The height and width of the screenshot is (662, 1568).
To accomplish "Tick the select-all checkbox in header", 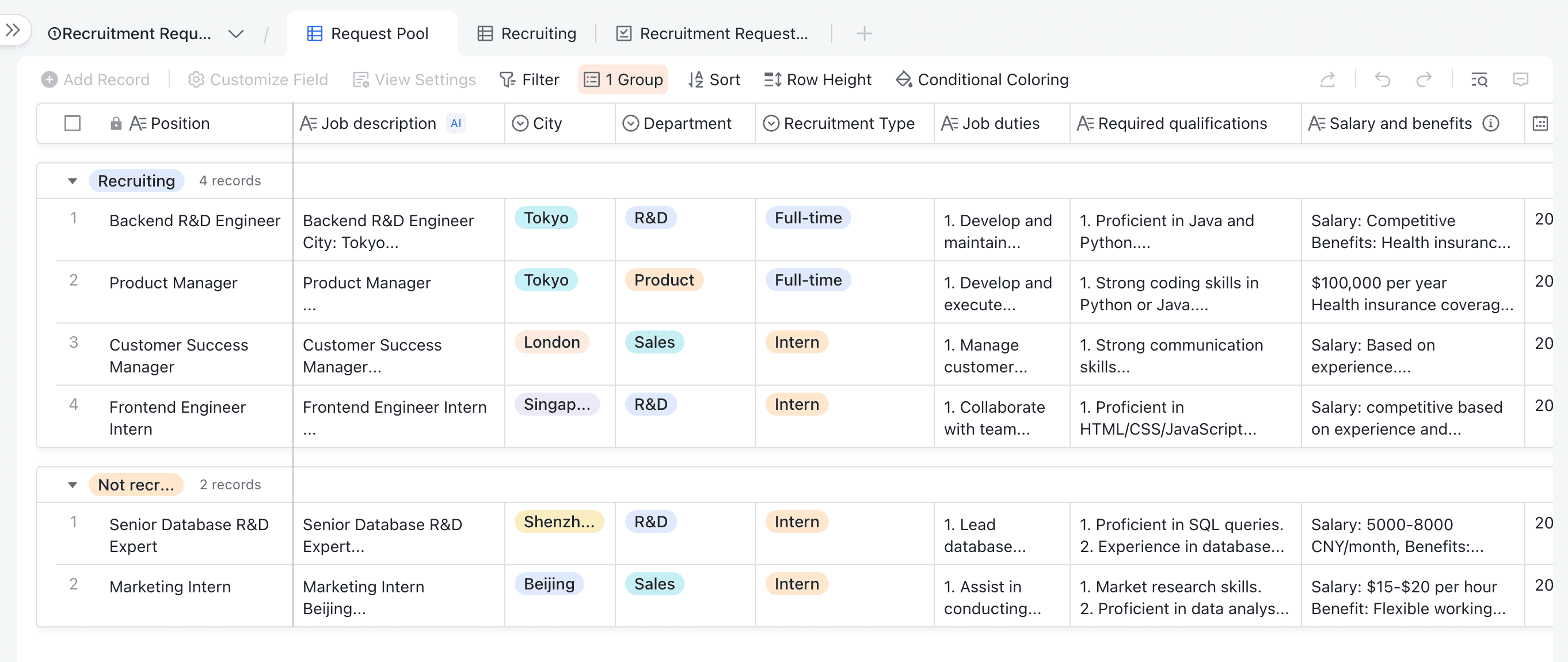I will [73, 124].
